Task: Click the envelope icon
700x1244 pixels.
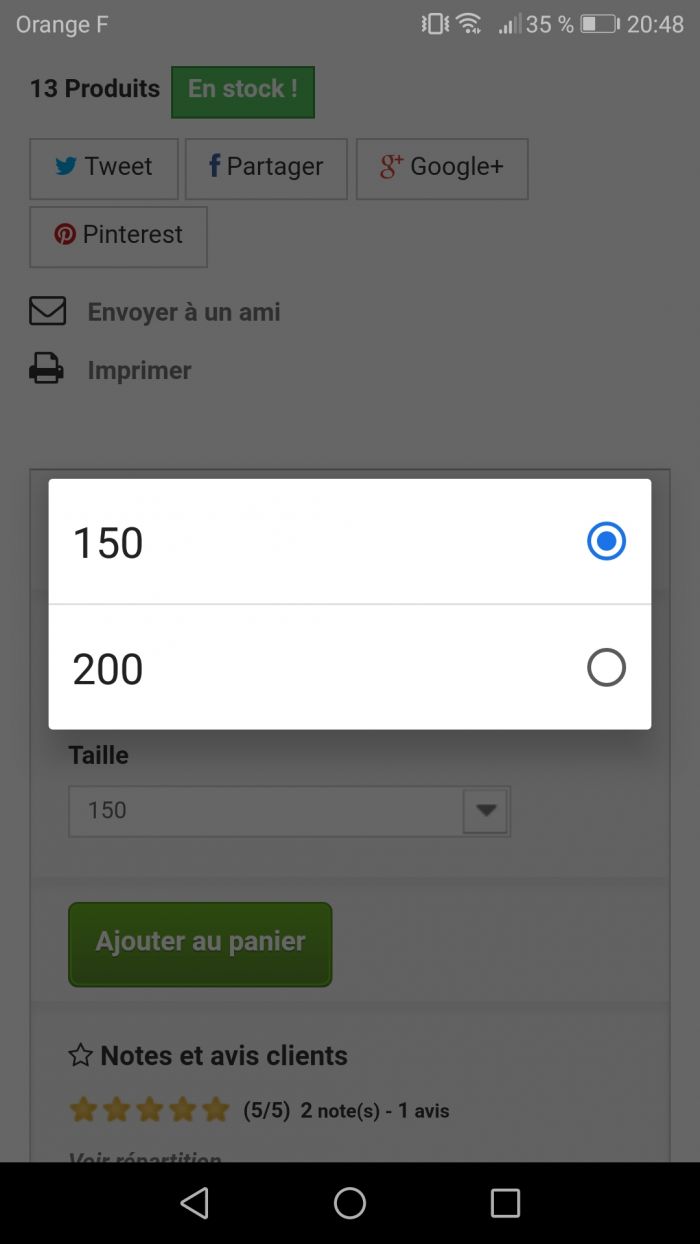Action: pos(47,311)
